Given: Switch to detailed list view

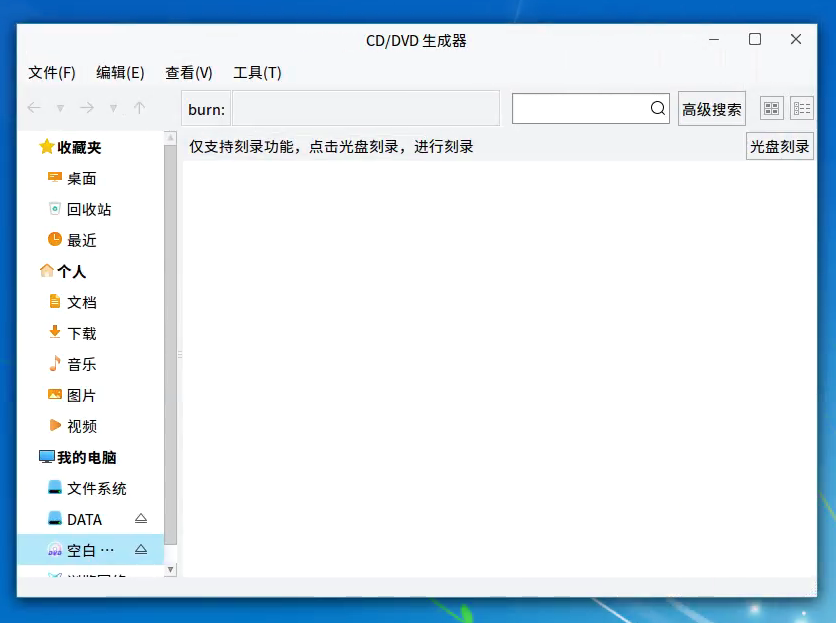Looking at the screenshot, I should click(802, 109).
